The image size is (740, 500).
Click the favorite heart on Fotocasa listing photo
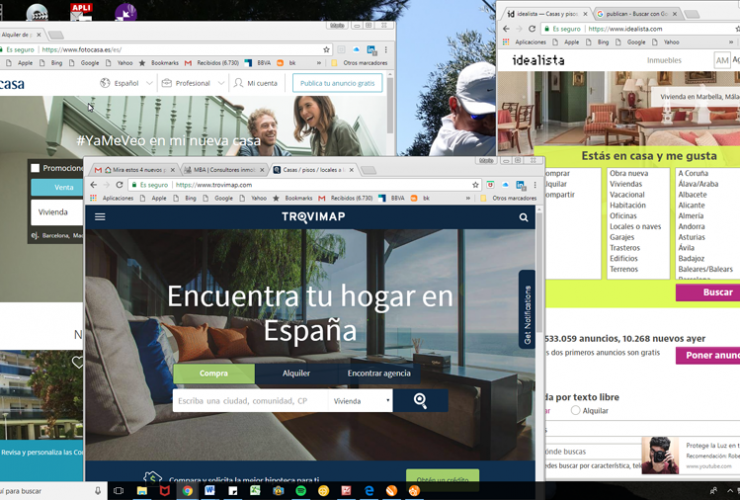pos(77,362)
